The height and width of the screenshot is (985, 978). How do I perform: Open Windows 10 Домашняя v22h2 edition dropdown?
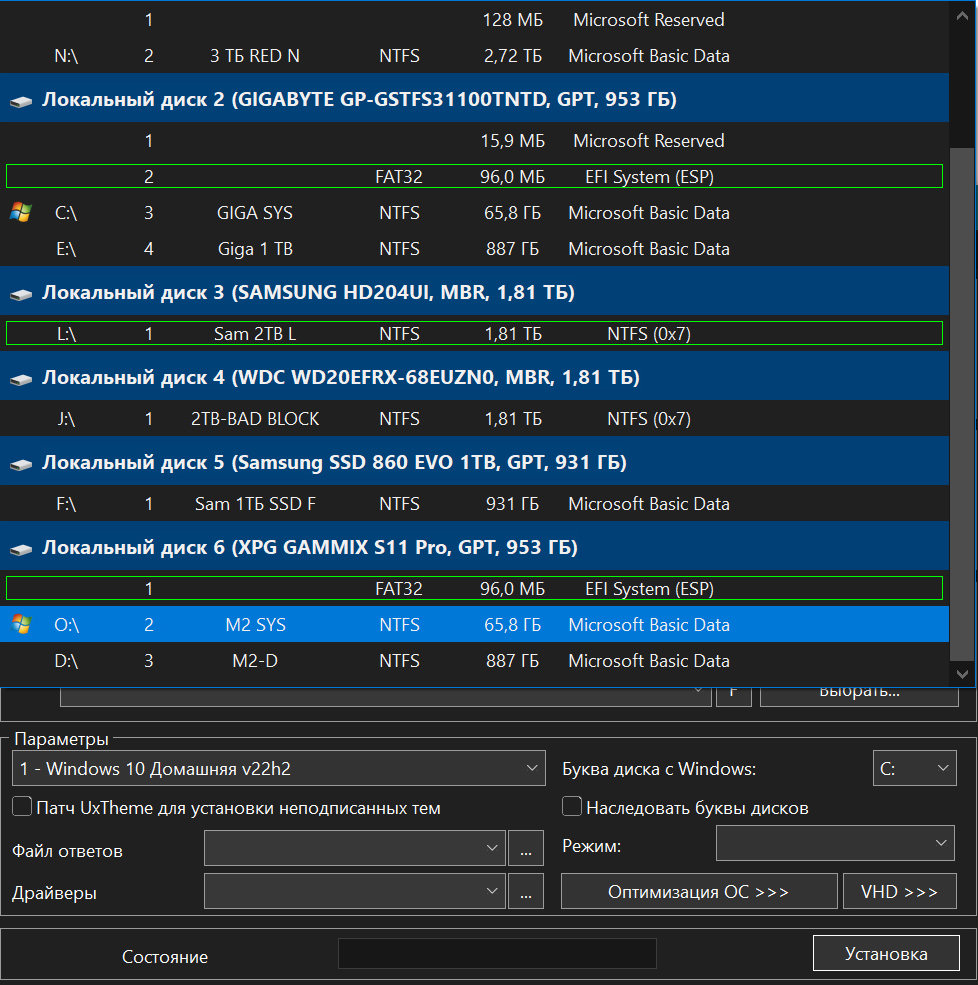click(x=278, y=768)
